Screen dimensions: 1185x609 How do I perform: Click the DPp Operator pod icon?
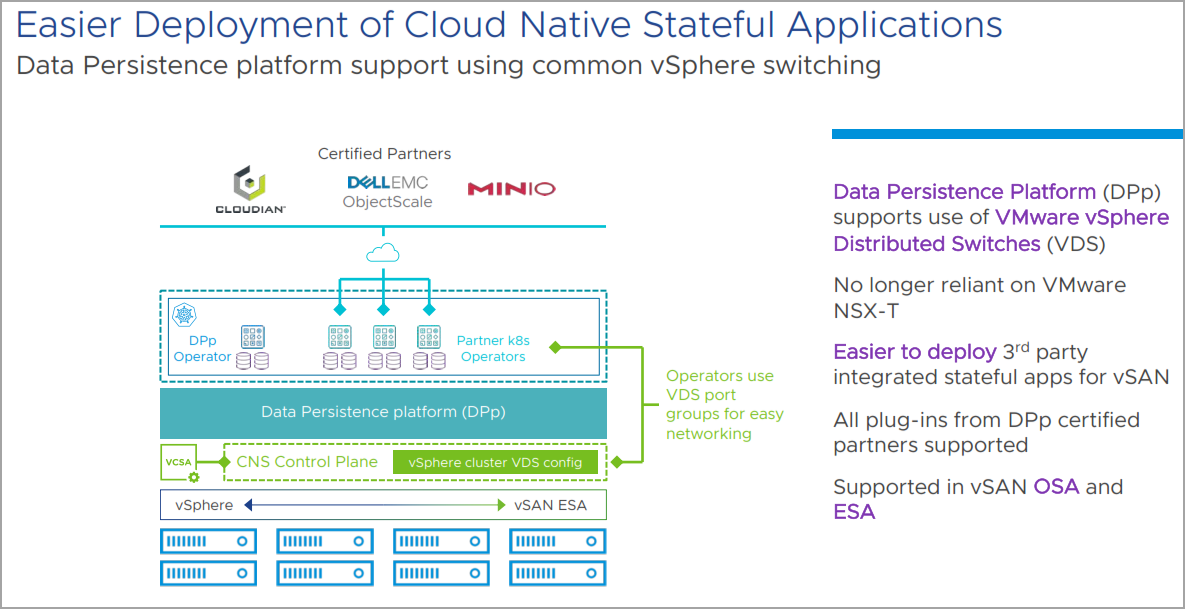pos(252,337)
